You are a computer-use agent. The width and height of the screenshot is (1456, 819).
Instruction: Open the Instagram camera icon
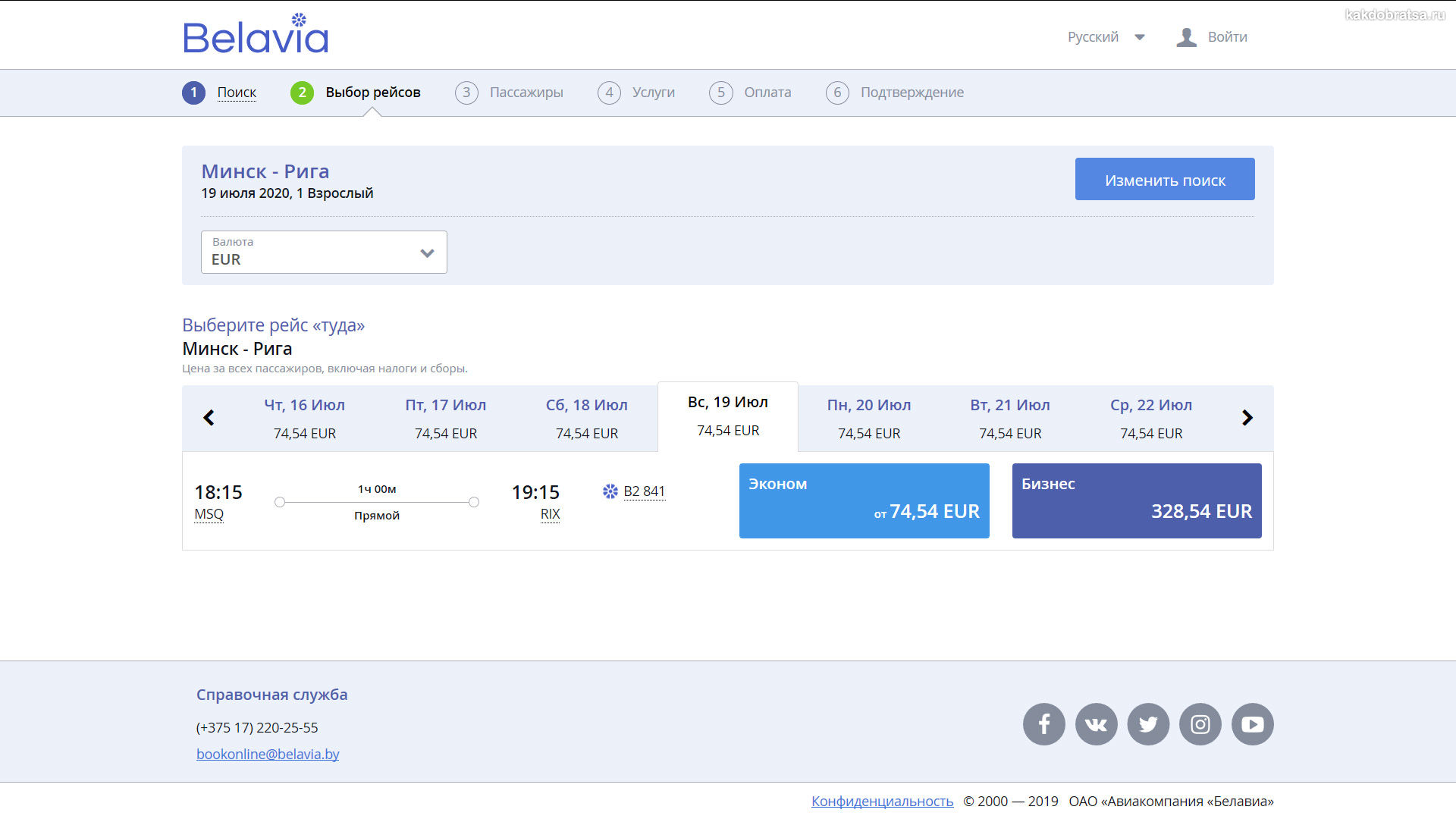pos(1200,724)
